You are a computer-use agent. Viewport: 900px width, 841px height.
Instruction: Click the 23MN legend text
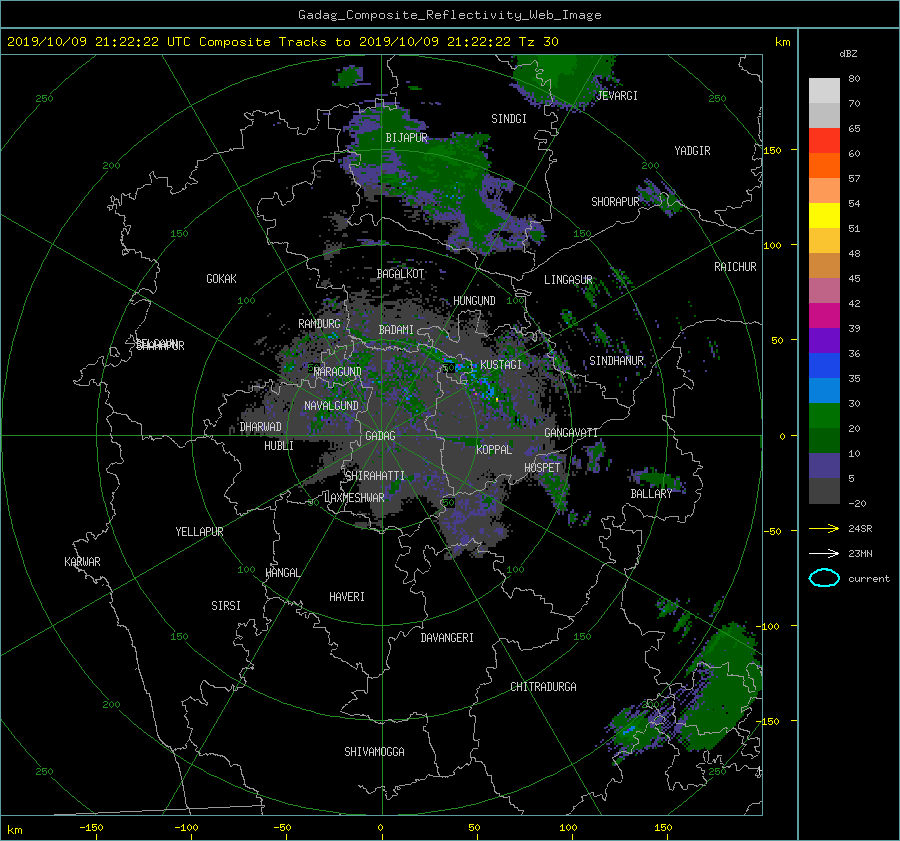click(x=860, y=553)
